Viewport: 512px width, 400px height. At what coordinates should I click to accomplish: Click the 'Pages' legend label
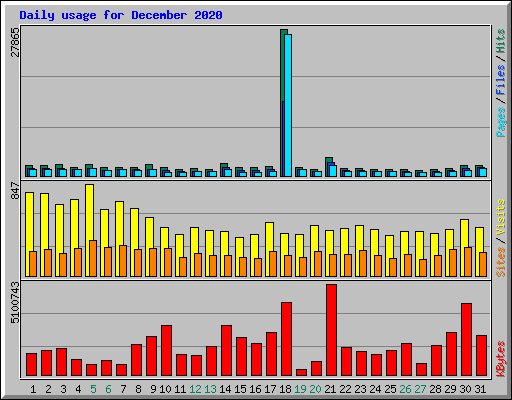pyautogui.click(x=501, y=122)
